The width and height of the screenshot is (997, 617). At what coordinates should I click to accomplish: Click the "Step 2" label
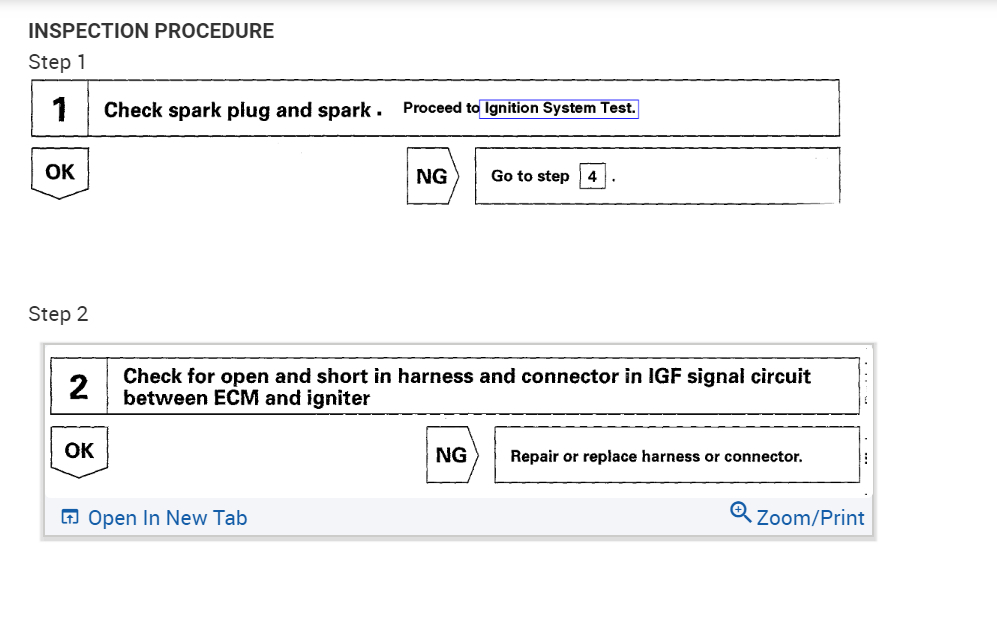(58, 314)
